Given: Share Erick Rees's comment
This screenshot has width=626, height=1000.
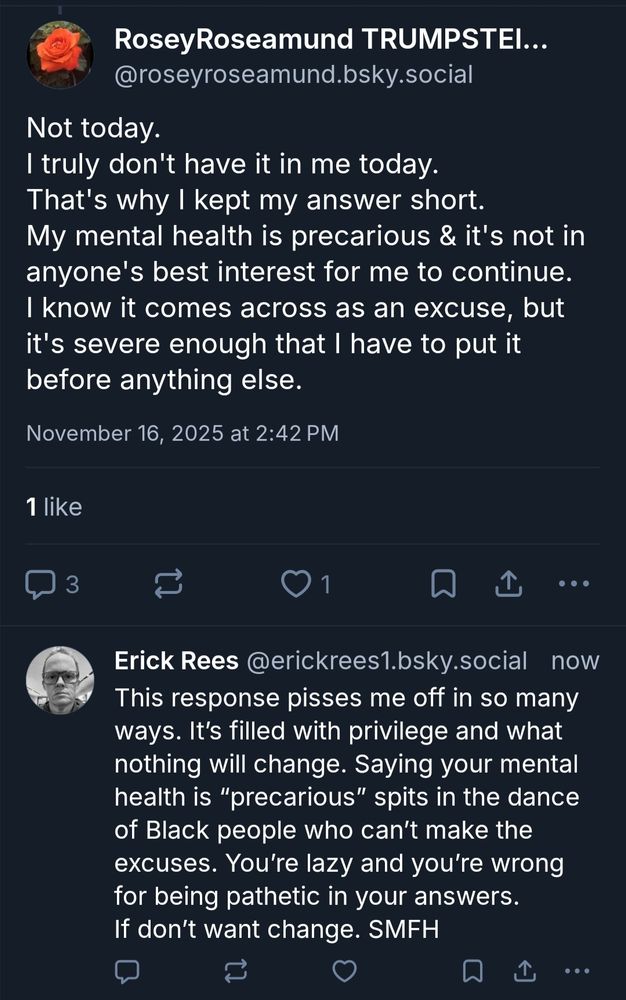Looking at the screenshot, I should click(x=524, y=970).
